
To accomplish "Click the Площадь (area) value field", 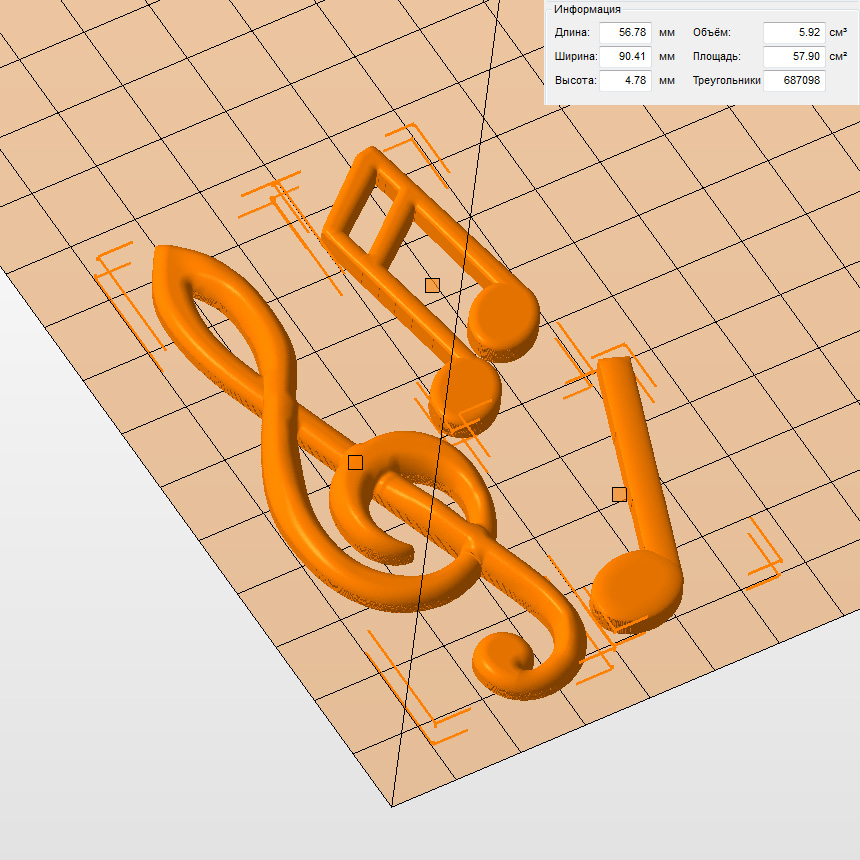I will pyautogui.click(x=794, y=57).
